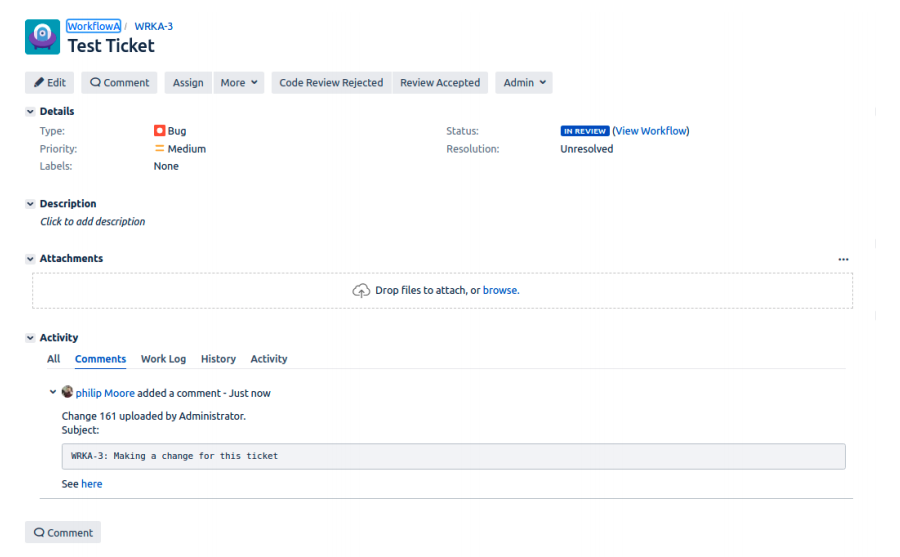Click Review Accepted transition button
Screen dimensions: 900x557
(440, 83)
